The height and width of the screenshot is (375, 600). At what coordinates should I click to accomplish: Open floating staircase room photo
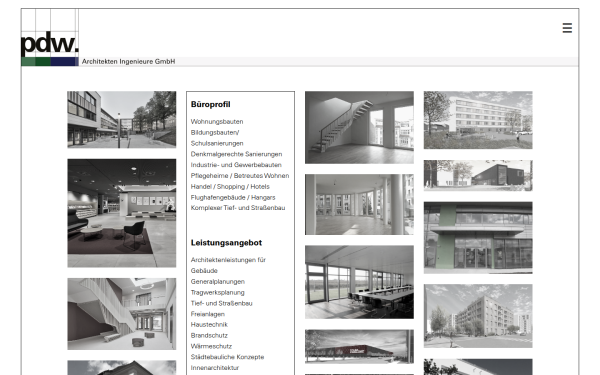(359, 127)
